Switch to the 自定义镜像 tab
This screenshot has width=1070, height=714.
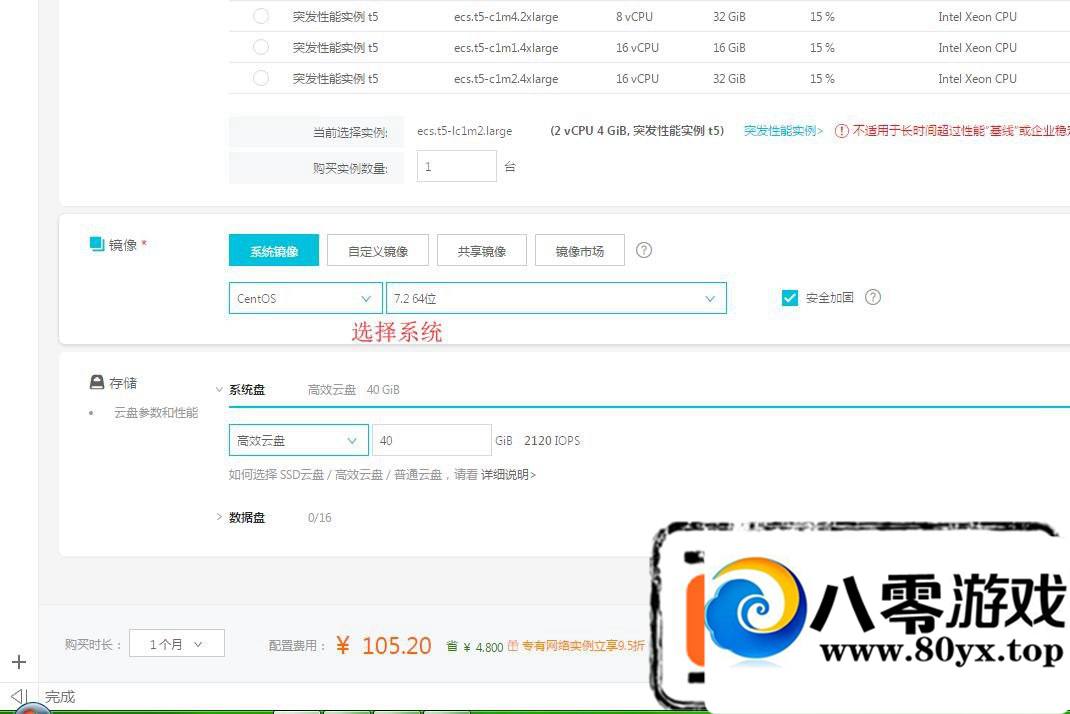[378, 251]
